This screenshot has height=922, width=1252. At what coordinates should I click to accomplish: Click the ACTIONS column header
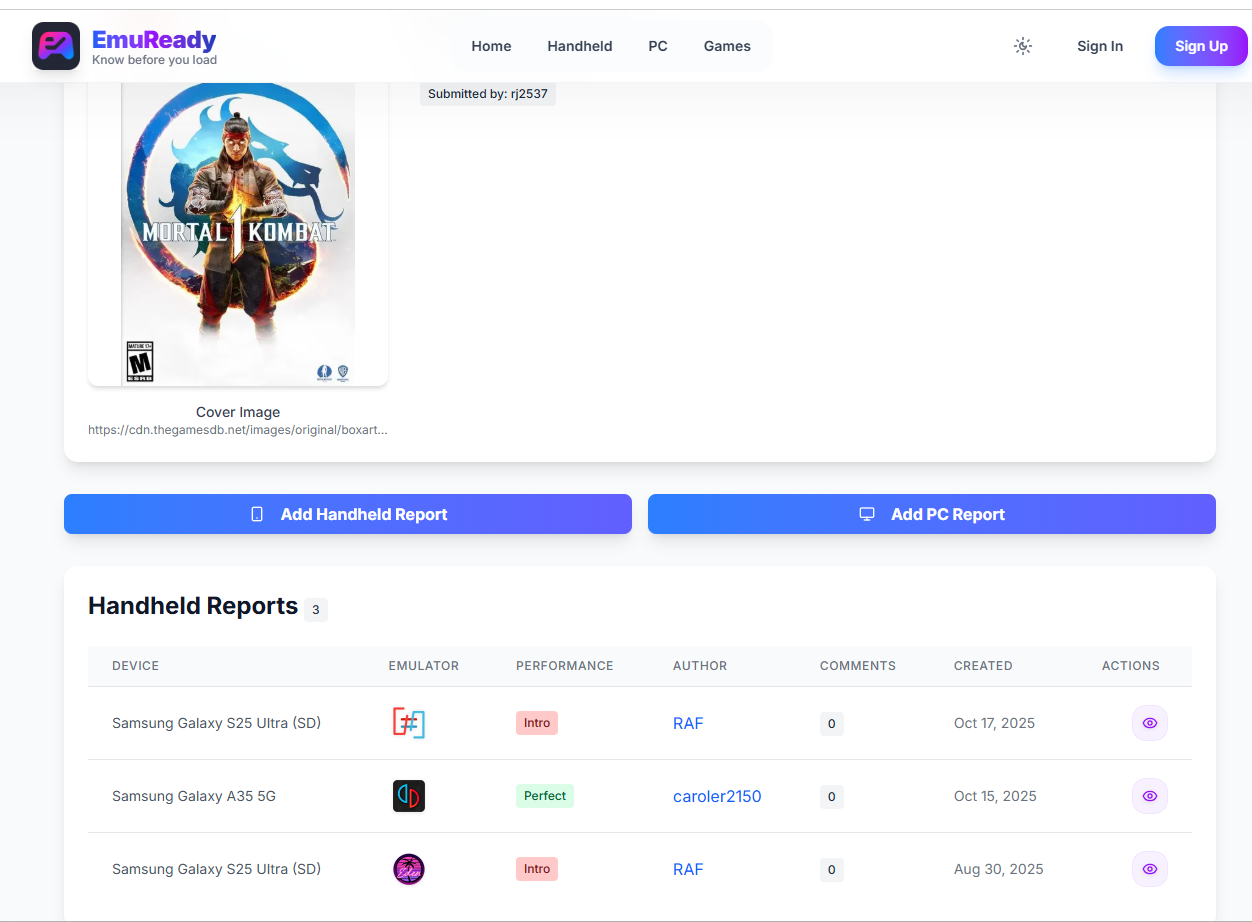pyautogui.click(x=1131, y=666)
